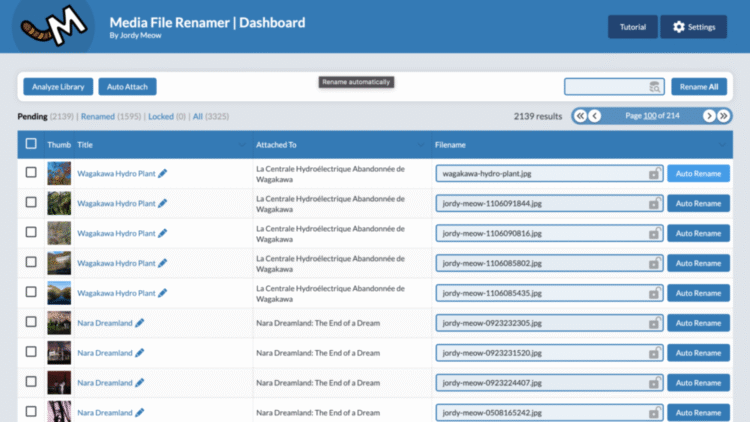The image size is (750, 422).
Task: Auto Rename wagakawa-hydro-plant.jpg
Action: click(698, 173)
